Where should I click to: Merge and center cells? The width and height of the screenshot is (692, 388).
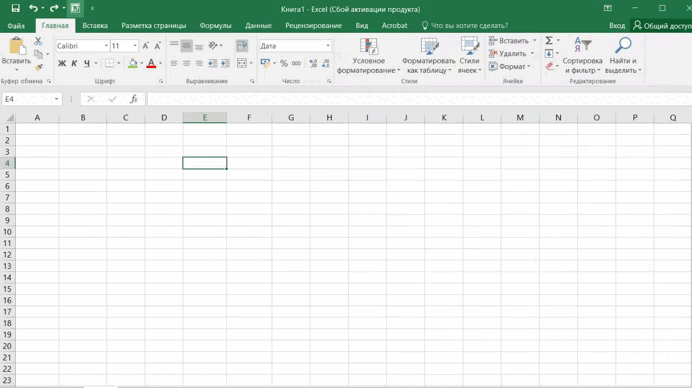coord(242,64)
